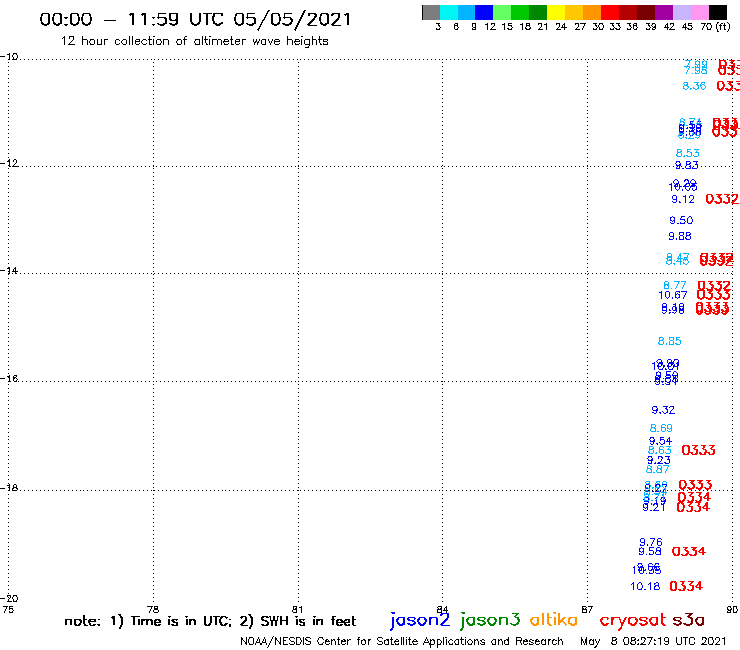Image resolution: width=740 pixels, height=650 pixels.
Task: Select the dark blue legend swatch
Action: [x=484, y=12]
